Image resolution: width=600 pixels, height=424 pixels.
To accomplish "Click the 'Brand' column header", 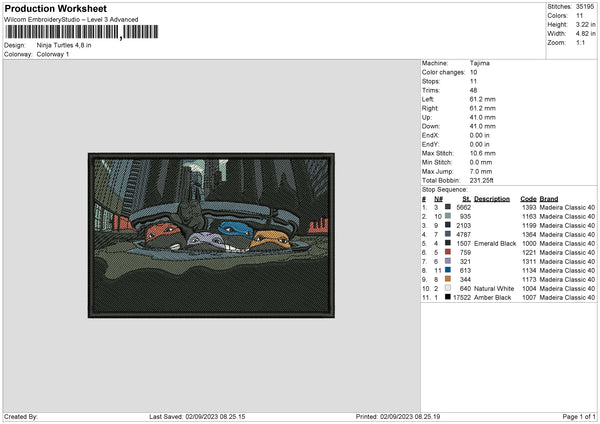I will (x=549, y=199).
